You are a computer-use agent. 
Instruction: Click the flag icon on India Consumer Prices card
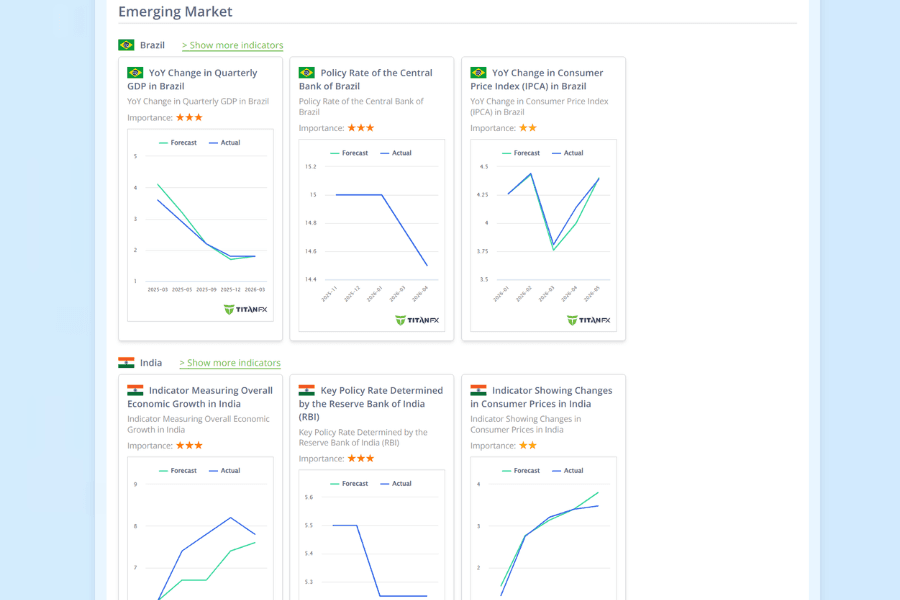coord(478,390)
